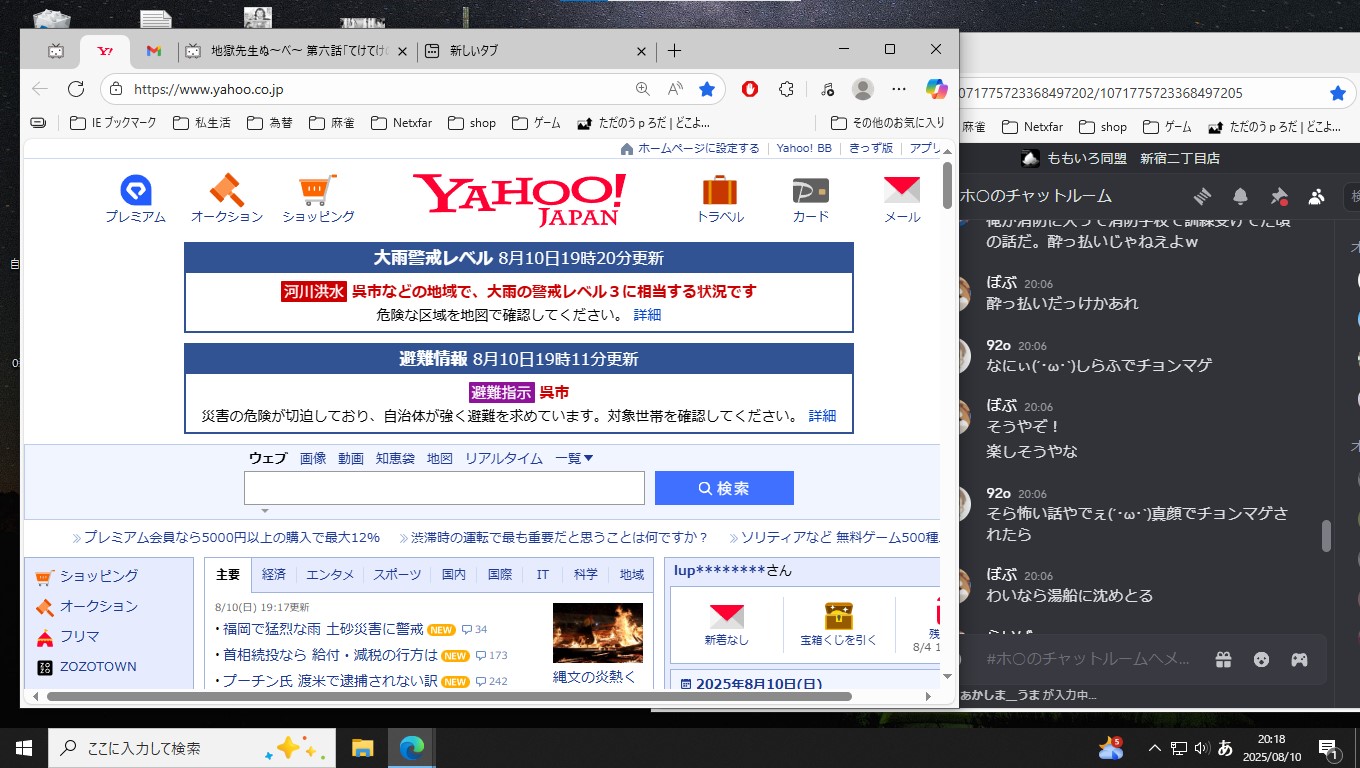
Task: Open 詳細 link for 避難情報
Action: pos(822,415)
